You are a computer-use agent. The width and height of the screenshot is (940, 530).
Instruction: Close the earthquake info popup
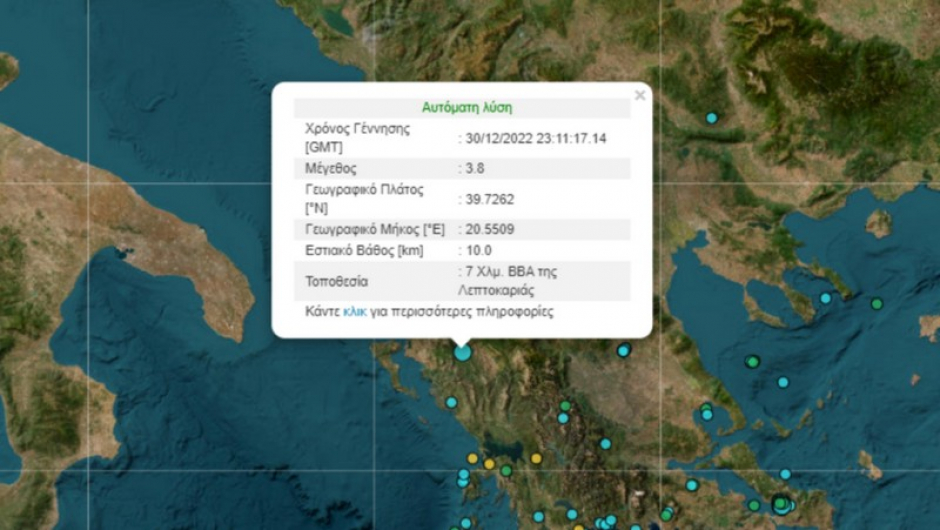(x=640, y=95)
